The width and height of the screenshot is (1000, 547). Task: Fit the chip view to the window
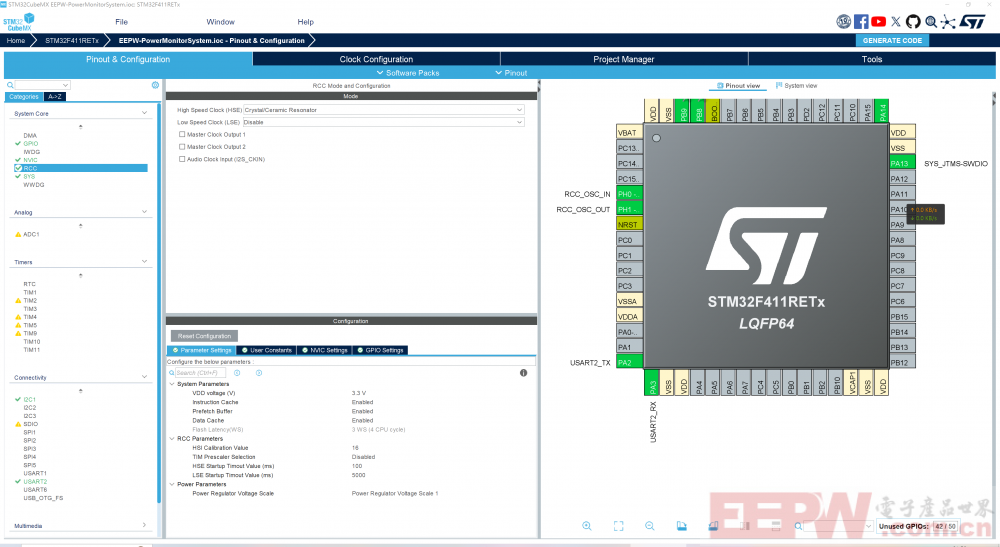pos(619,526)
